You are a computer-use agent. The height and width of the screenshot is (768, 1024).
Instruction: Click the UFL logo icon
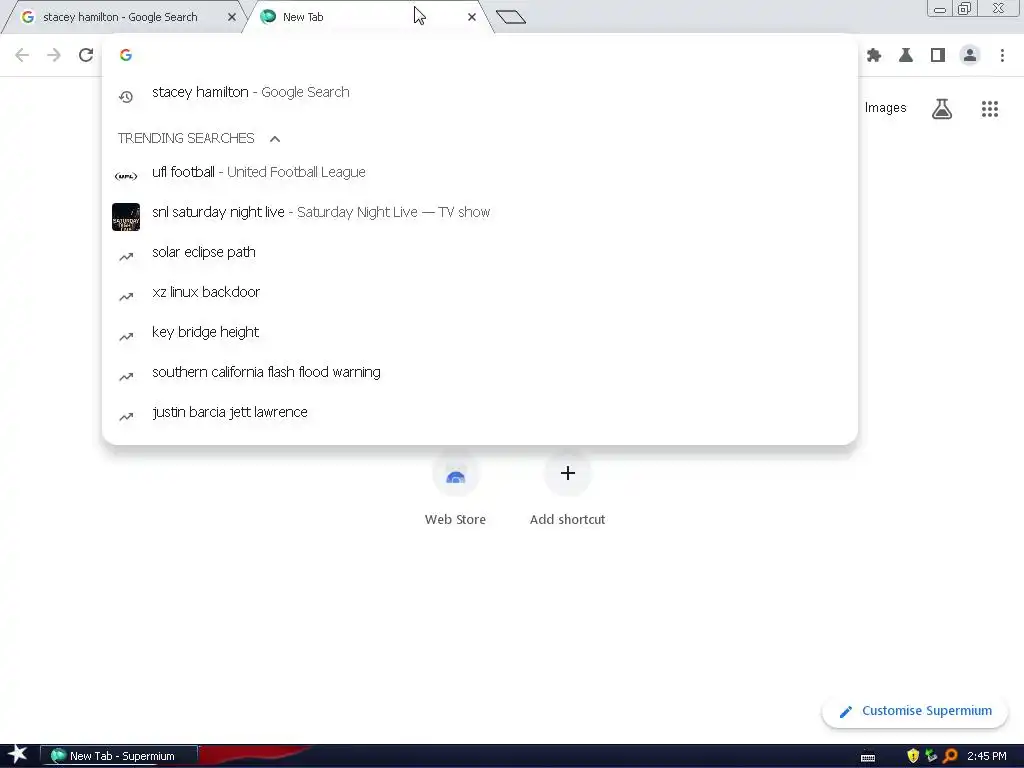point(126,176)
